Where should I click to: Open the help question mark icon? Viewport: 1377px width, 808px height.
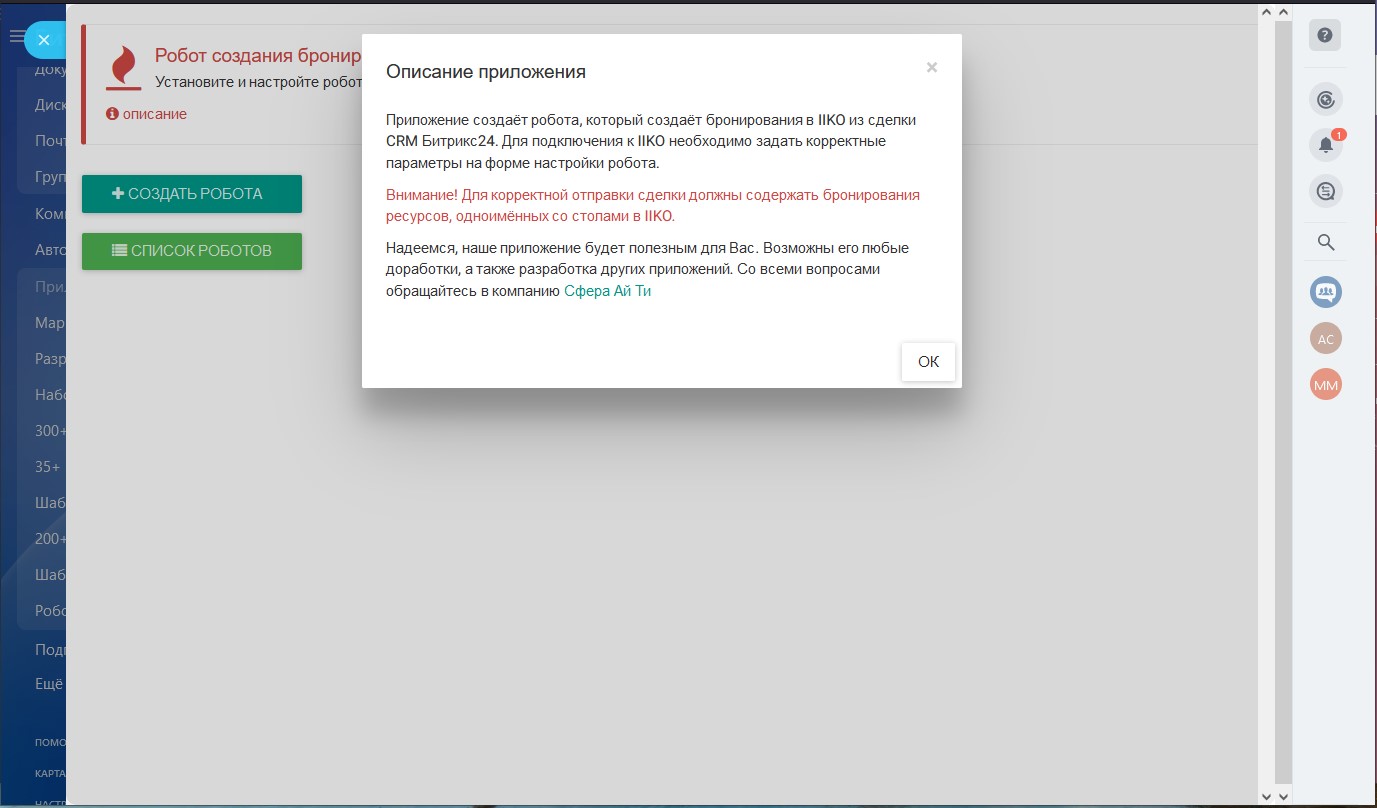click(1325, 35)
